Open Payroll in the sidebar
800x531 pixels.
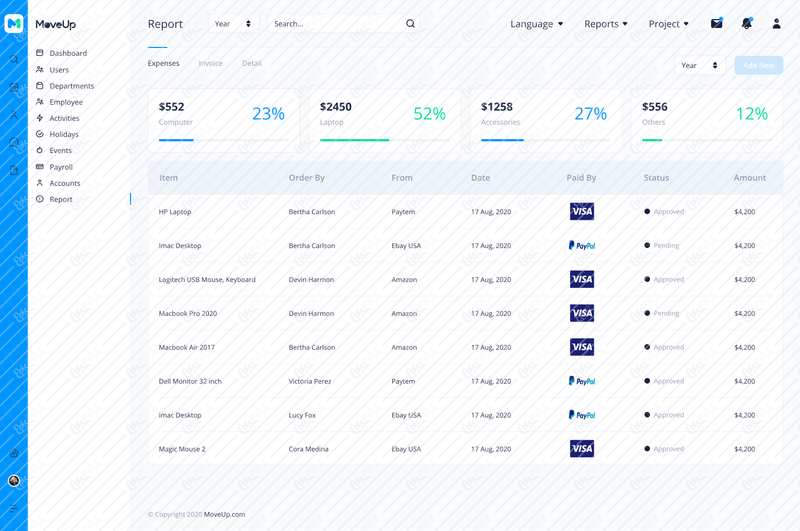(61, 167)
